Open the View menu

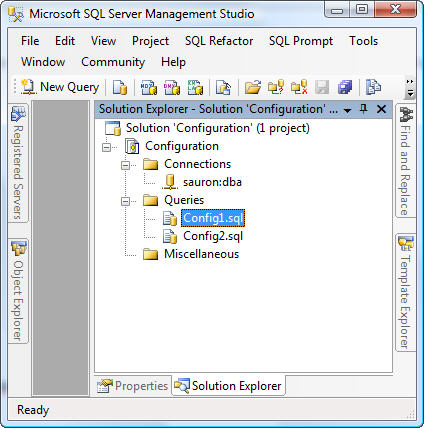pos(103,41)
